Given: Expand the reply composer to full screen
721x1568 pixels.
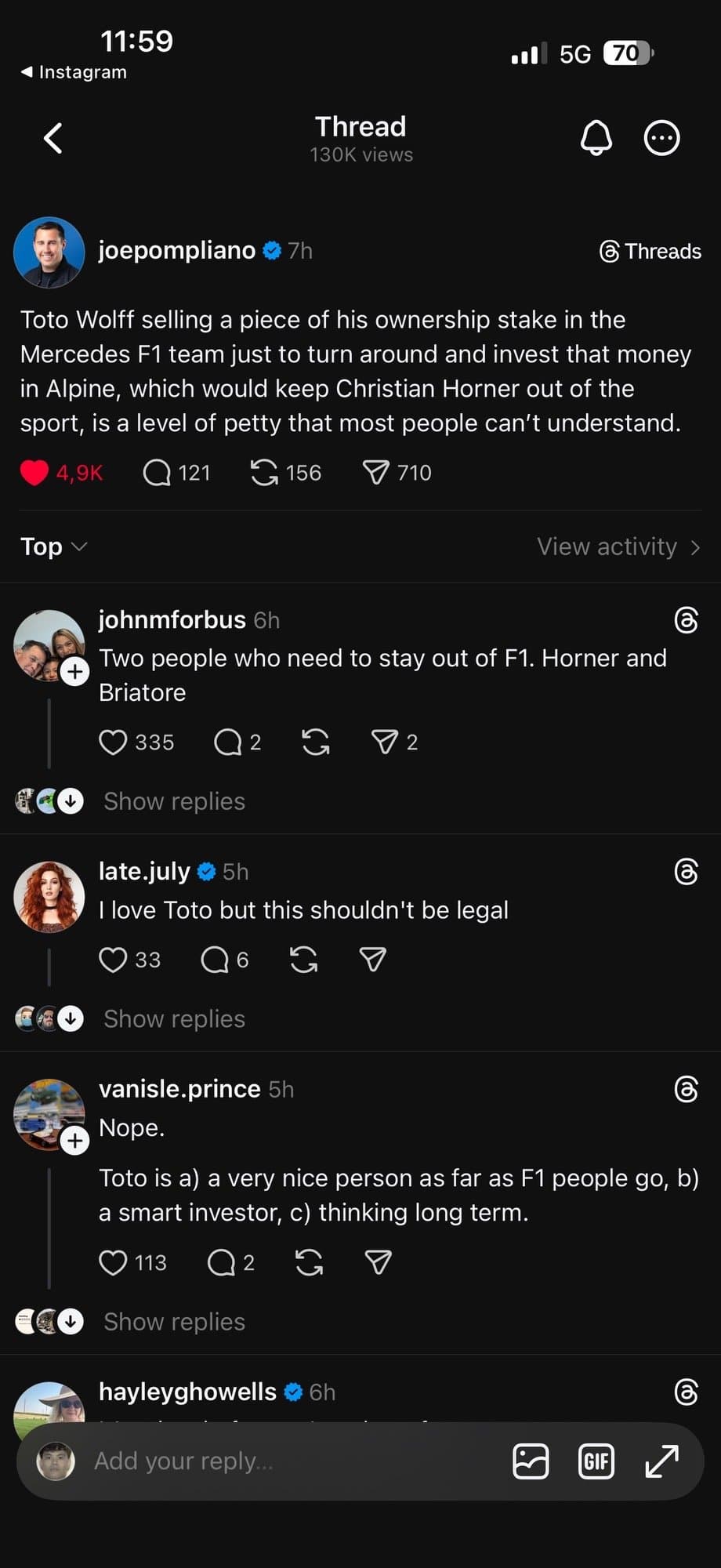Looking at the screenshot, I should (x=661, y=1461).
